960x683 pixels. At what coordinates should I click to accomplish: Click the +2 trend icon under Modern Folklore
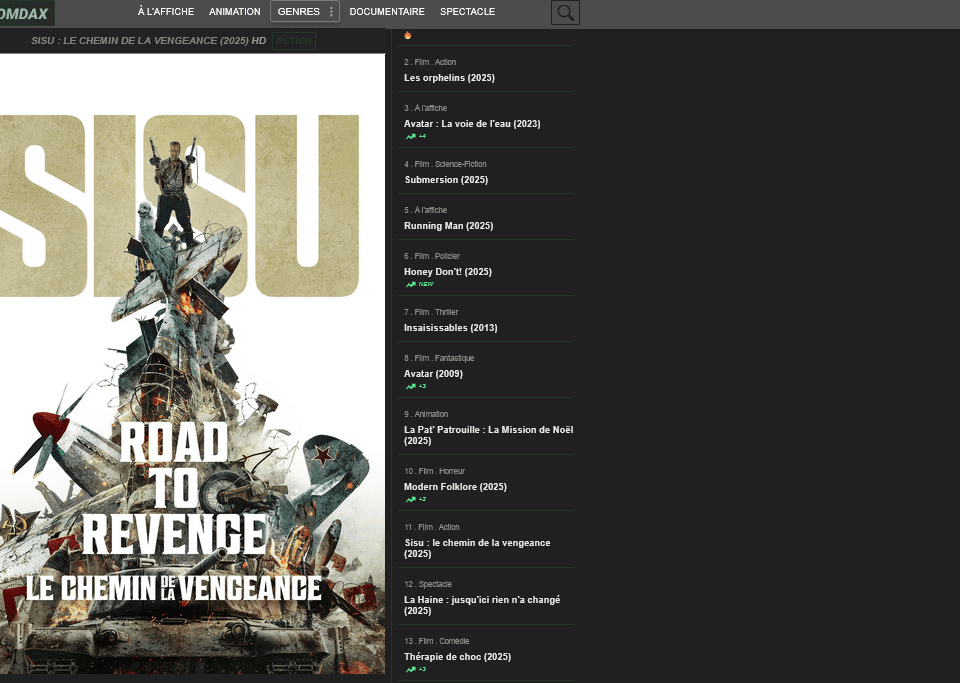[414, 498]
